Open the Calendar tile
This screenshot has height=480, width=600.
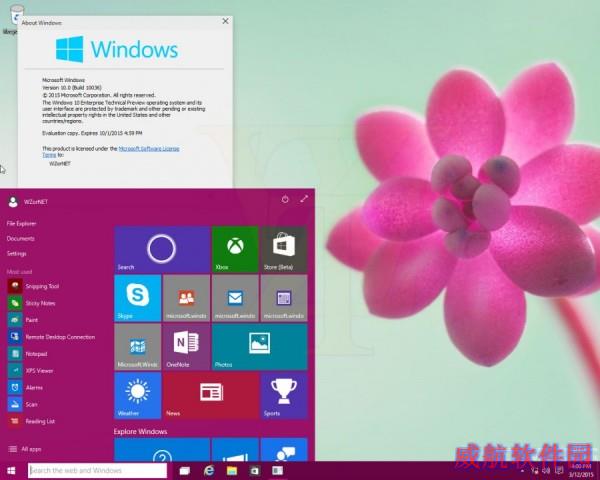[x=284, y=298]
